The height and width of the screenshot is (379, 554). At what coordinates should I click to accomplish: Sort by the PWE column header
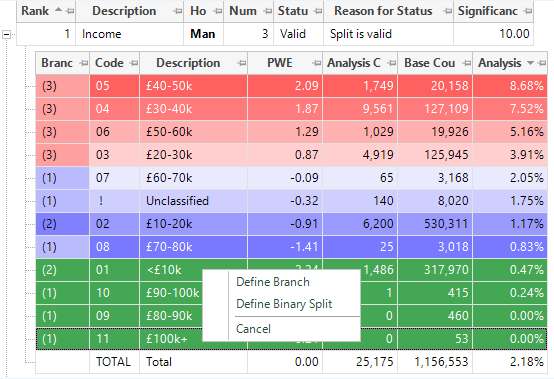(x=279, y=63)
